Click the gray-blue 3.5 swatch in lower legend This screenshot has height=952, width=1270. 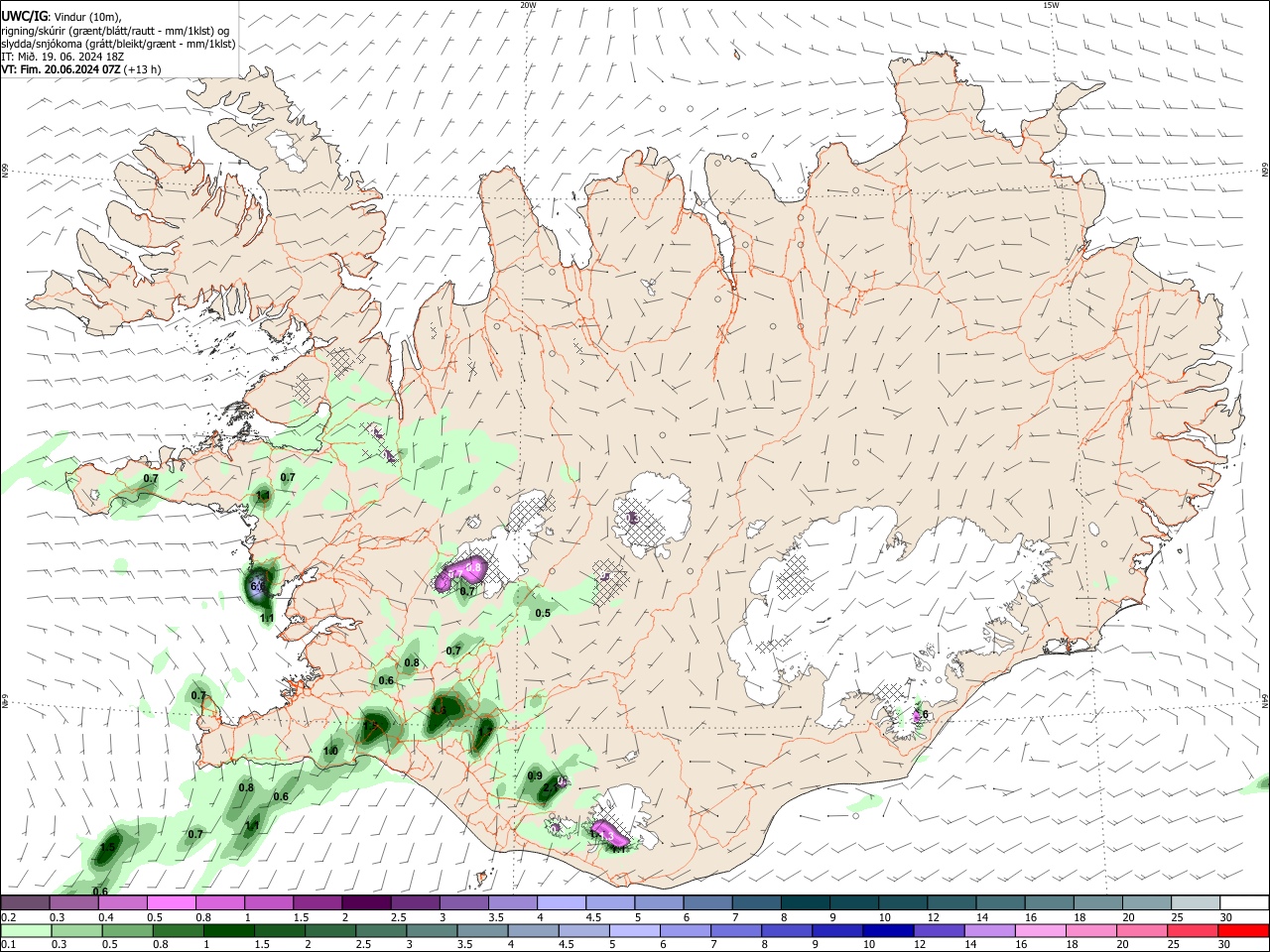482,930
